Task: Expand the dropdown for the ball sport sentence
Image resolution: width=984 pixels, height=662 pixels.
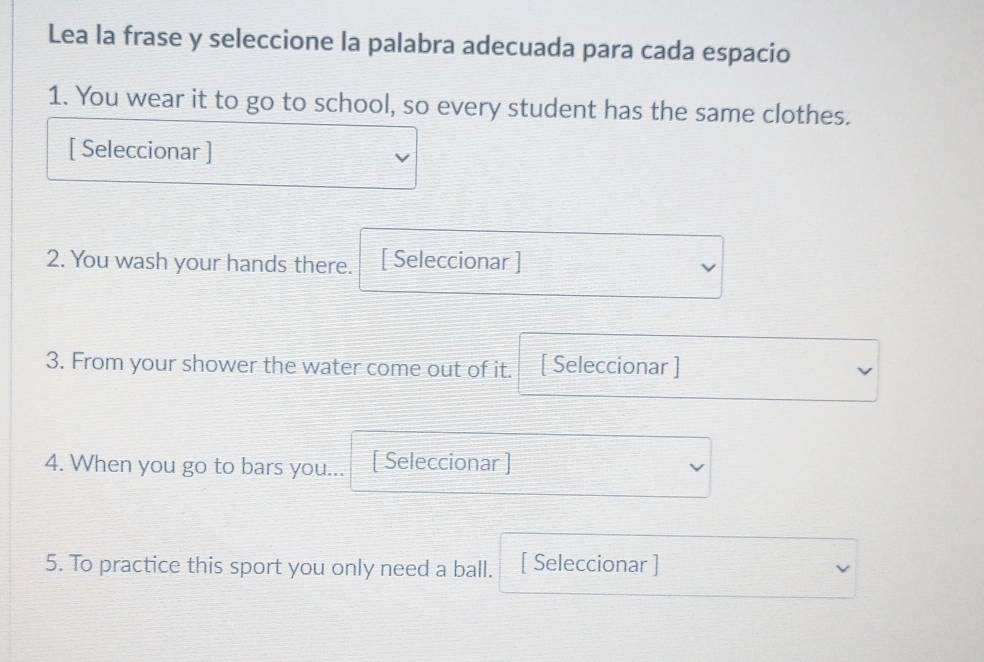Action: coord(678,567)
